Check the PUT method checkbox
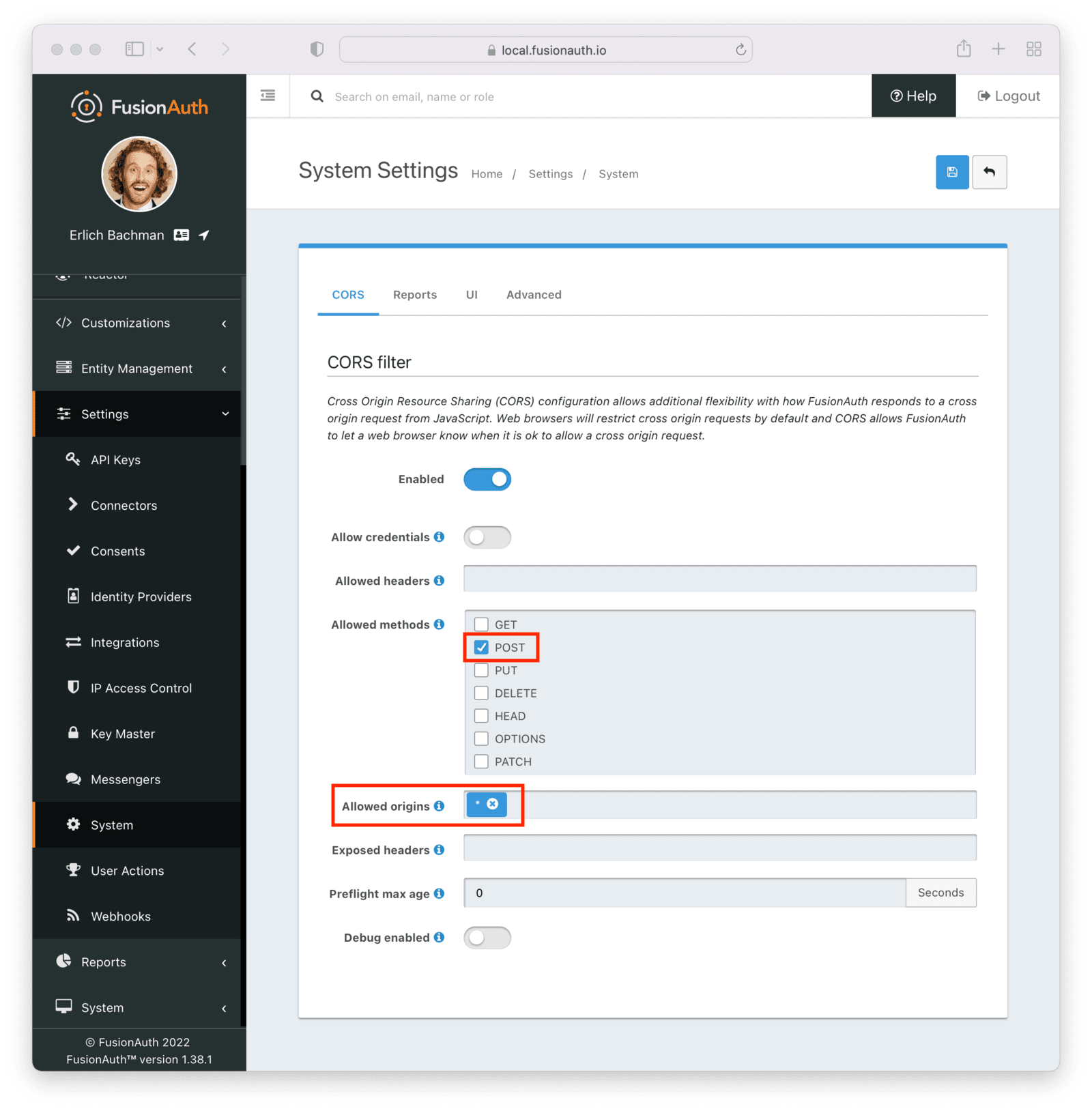1092x1111 pixels. [481, 670]
